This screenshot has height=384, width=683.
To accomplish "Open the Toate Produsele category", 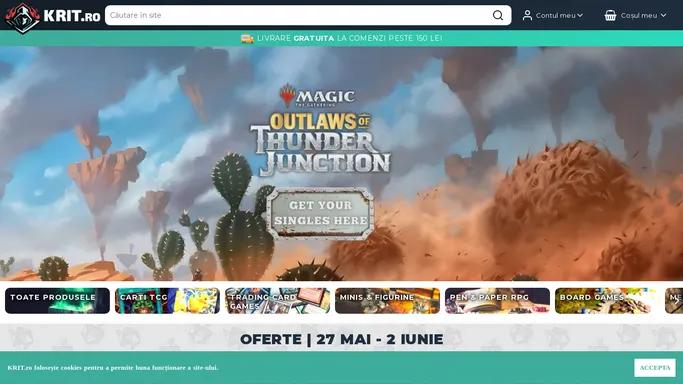I will (x=57, y=300).
